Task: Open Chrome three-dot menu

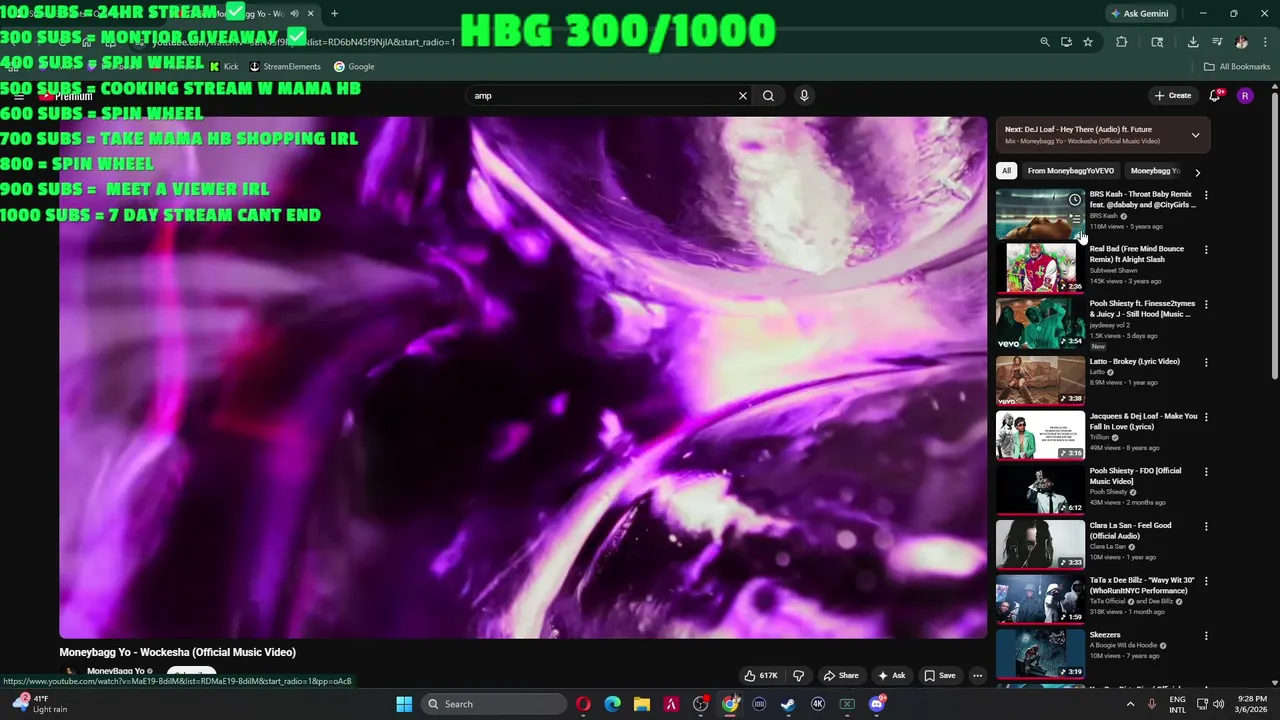Action: [1264, 42]
